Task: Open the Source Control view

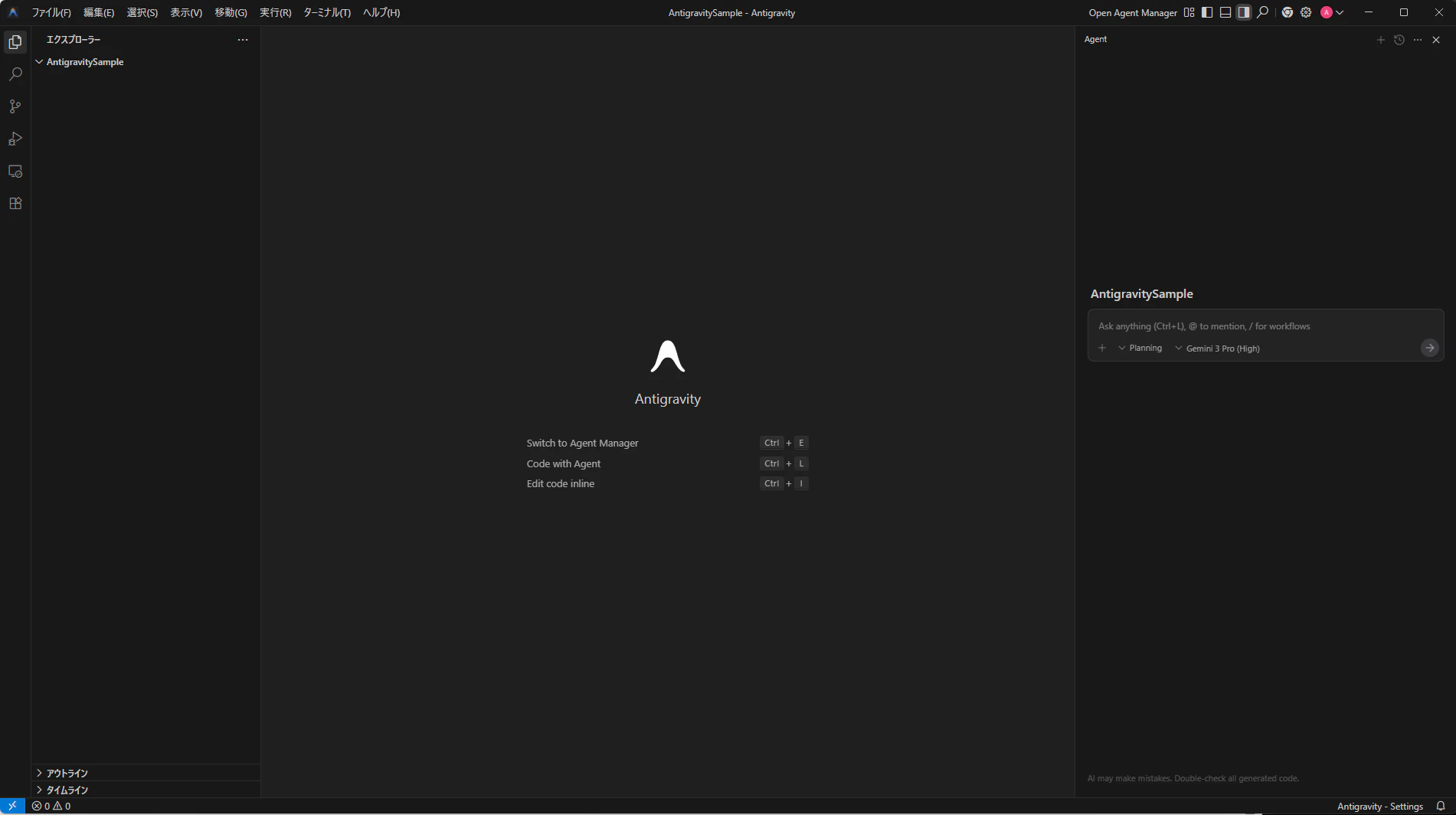Action: 15,106
